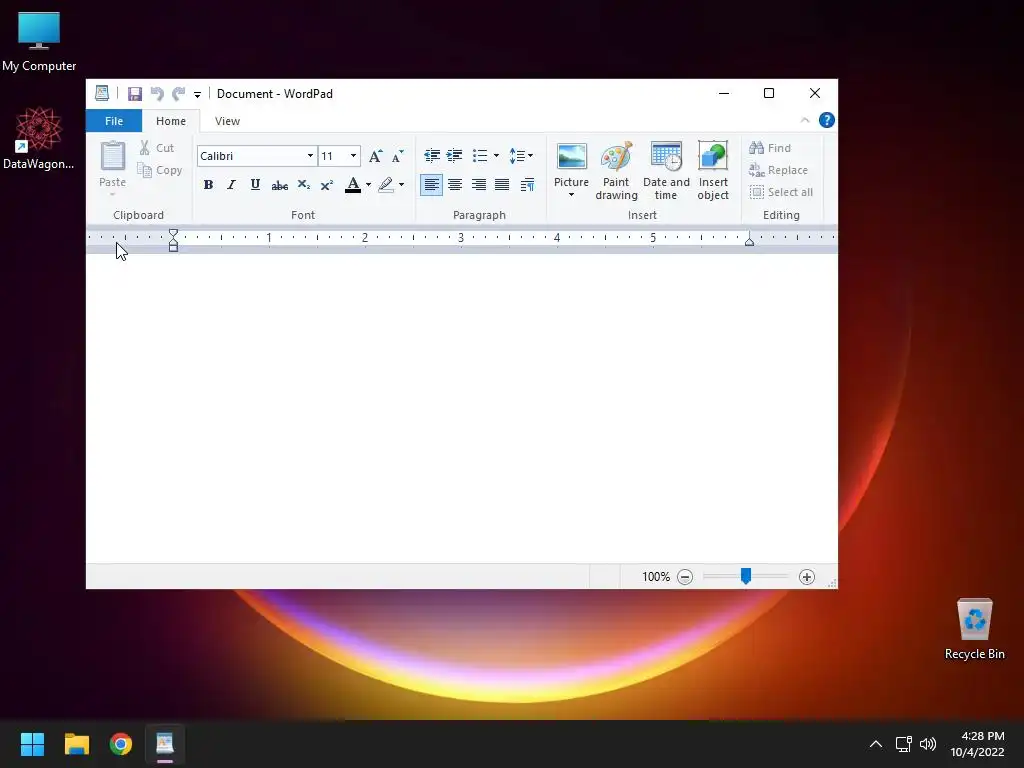Click the zoom in plus button
The image size is (1024, 768).
807,577
